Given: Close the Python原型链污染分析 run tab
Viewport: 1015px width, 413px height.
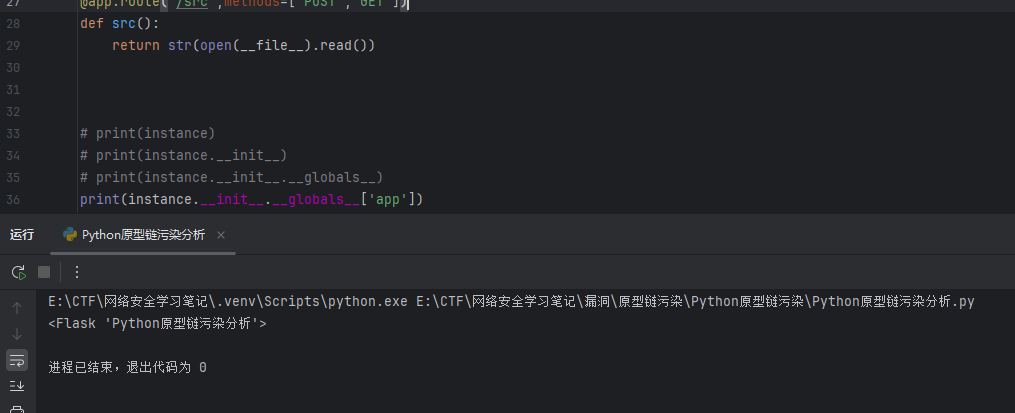Looking at the screenshot, I should (221, 235).
